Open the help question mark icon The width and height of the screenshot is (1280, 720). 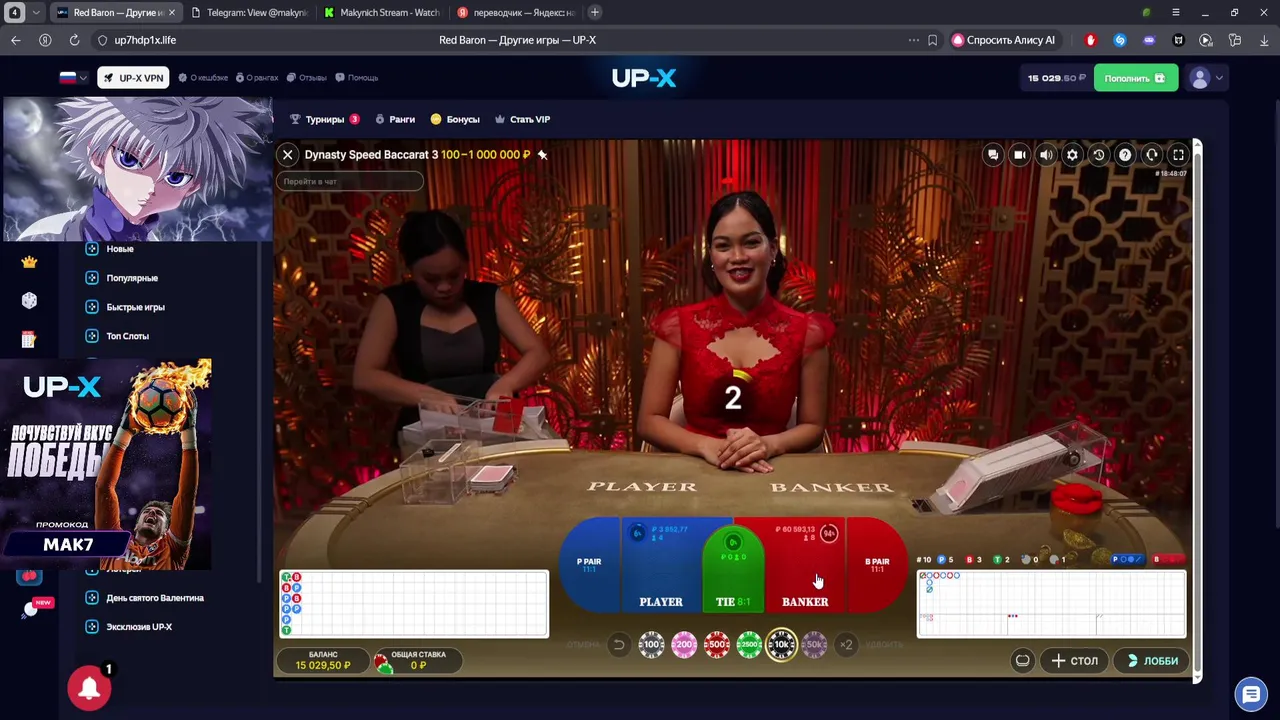(x=1125, y=155)
